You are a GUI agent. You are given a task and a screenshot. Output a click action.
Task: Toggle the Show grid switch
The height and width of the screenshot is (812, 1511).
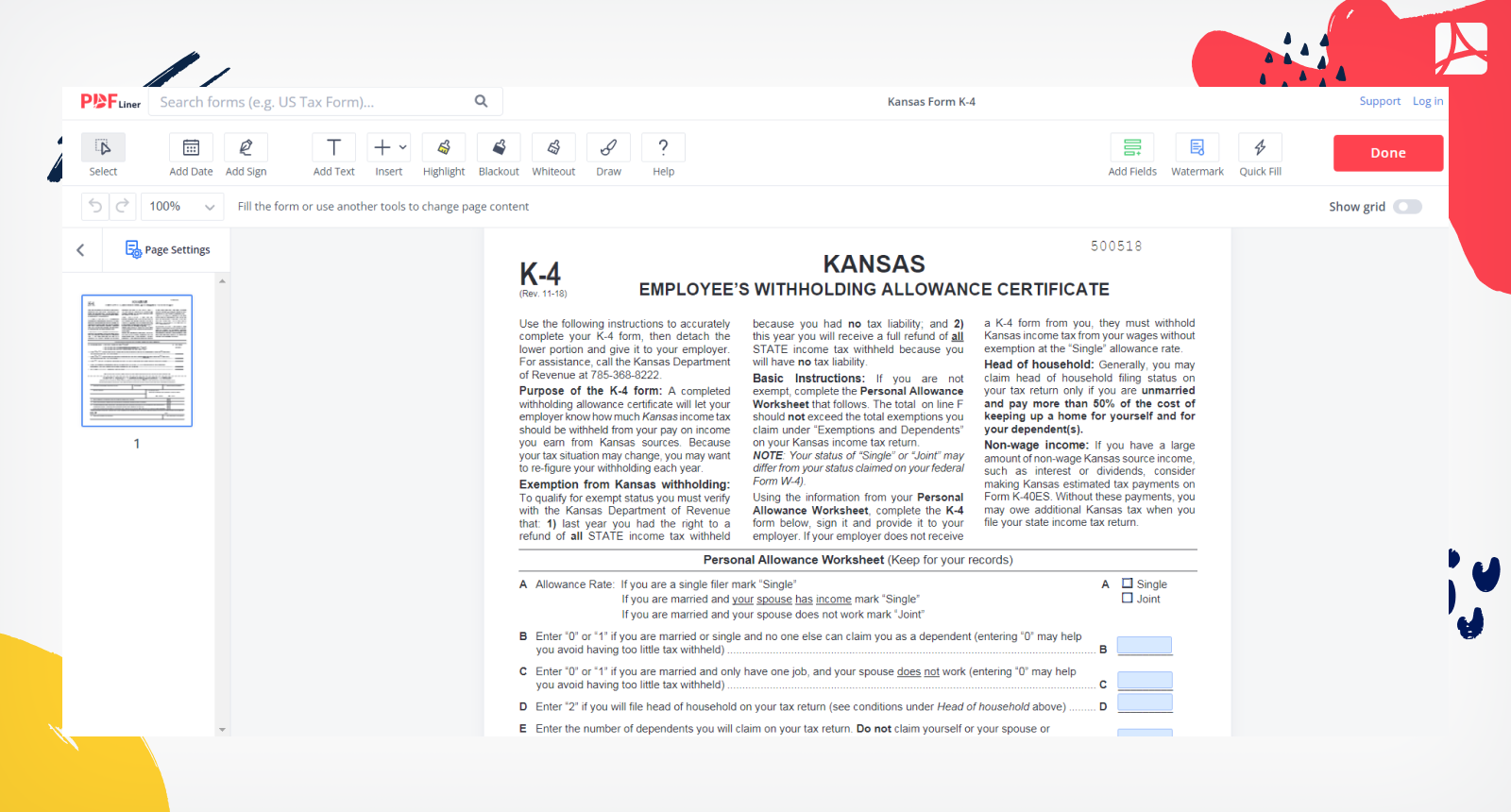tap(1407, 207)
